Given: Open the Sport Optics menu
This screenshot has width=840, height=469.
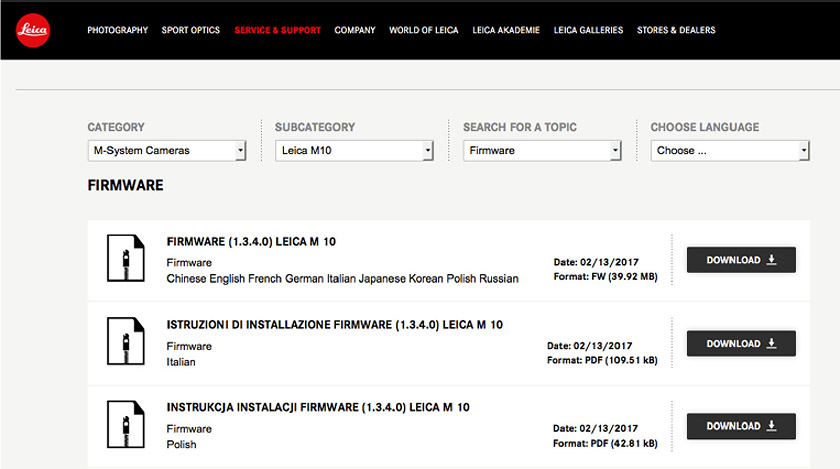Looking at the screenshot, I should (191, 30).
